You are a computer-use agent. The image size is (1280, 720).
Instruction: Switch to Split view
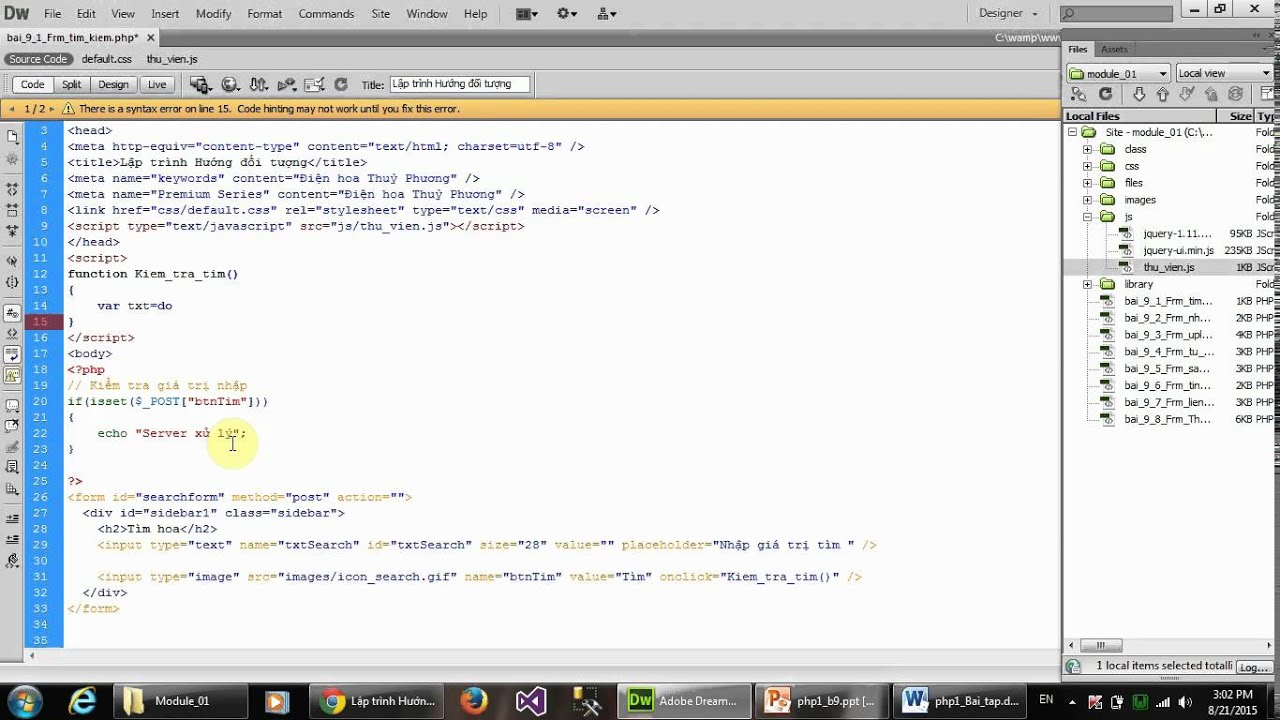coord(71,85)
